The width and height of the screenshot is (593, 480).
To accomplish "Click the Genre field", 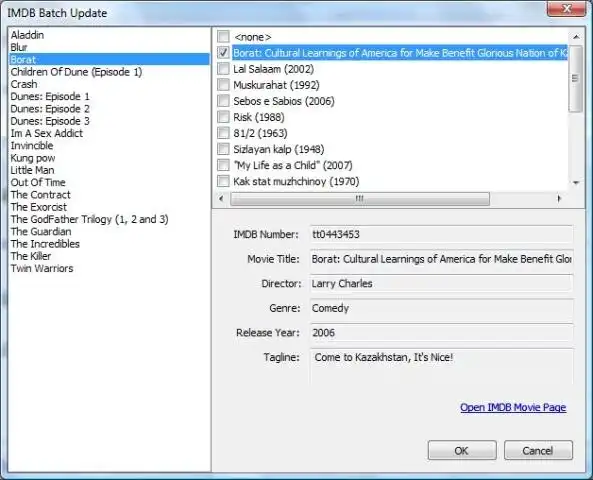I will [x=441, y=308].
